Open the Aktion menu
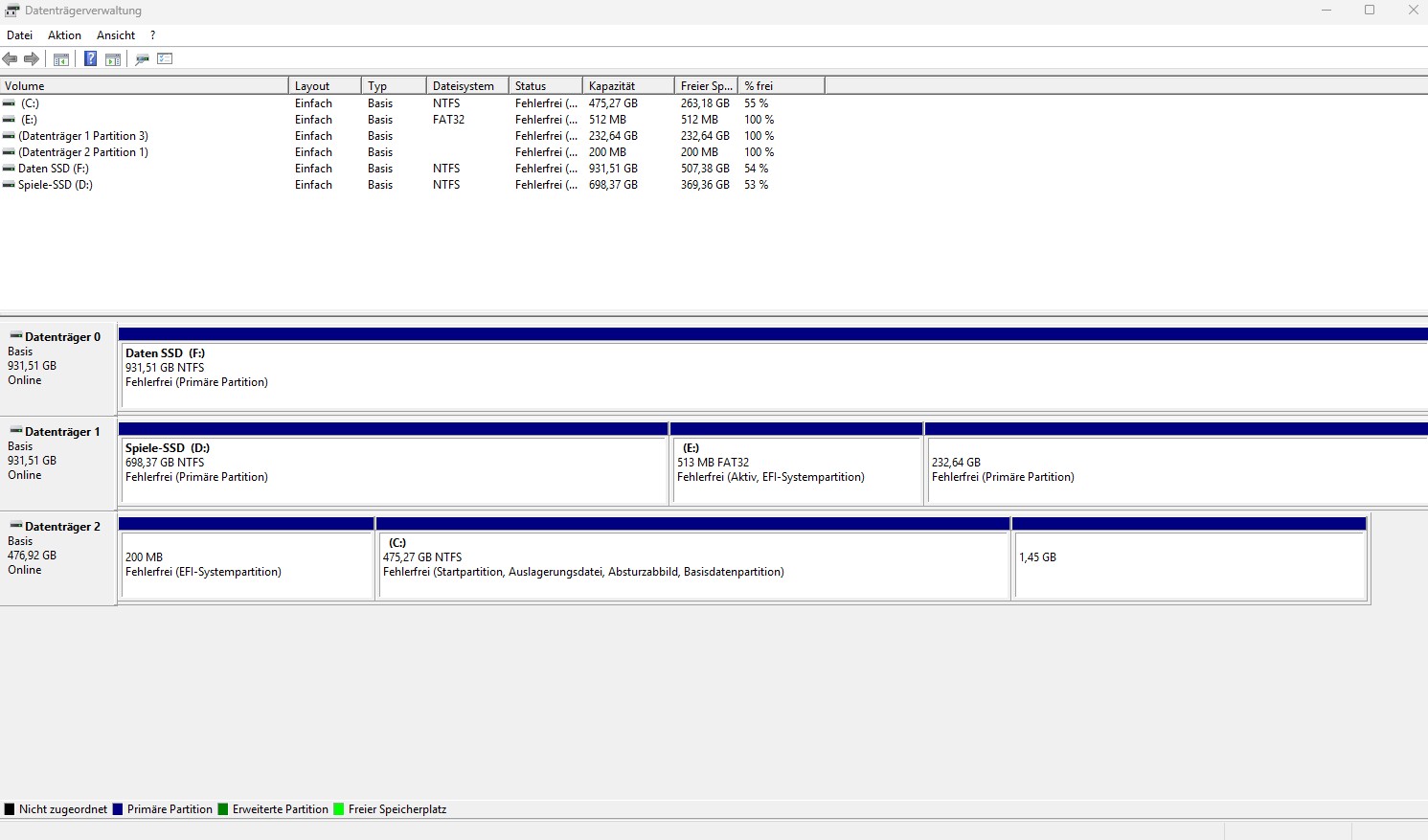The height and width of the screenshot is (840, 1428). pos(64,35)
